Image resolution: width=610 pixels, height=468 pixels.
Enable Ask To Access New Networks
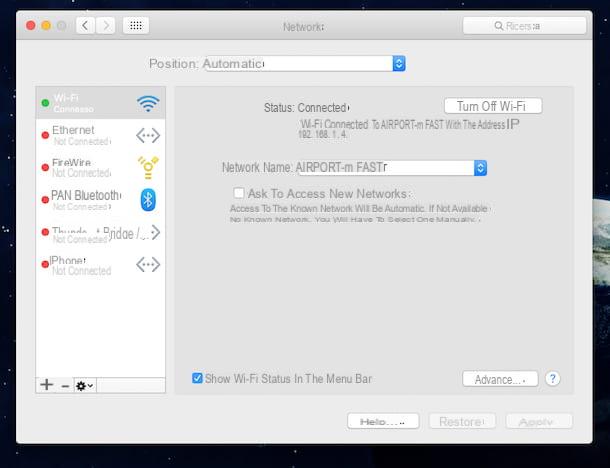(x=239, y=193)
